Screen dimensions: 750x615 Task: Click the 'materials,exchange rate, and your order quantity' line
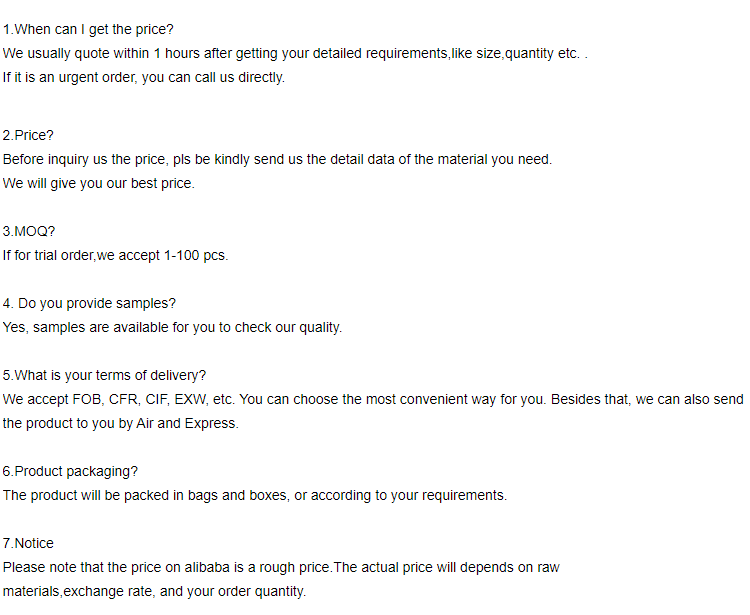pos(154,591)
